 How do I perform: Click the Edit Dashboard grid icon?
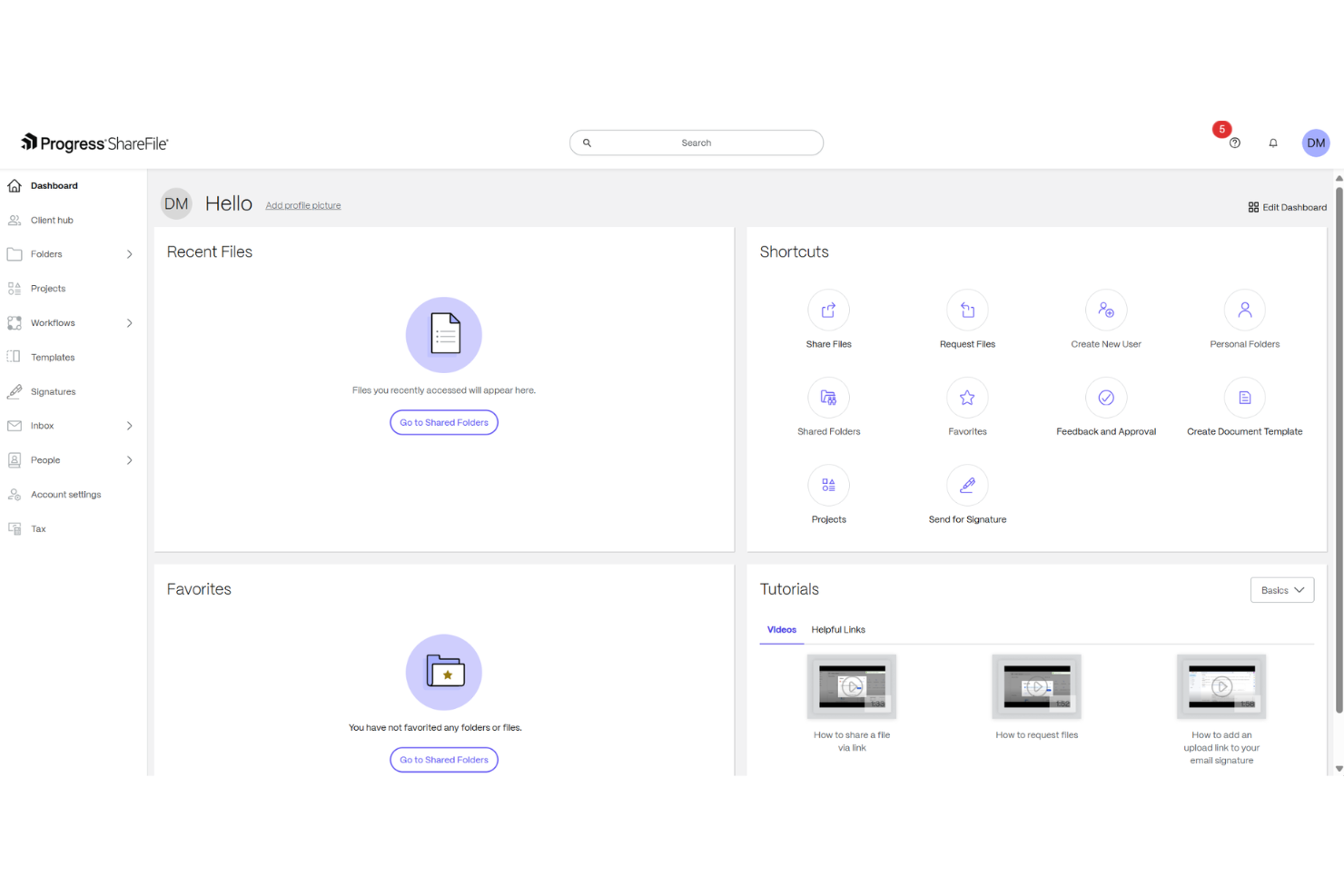(1253, 208)
